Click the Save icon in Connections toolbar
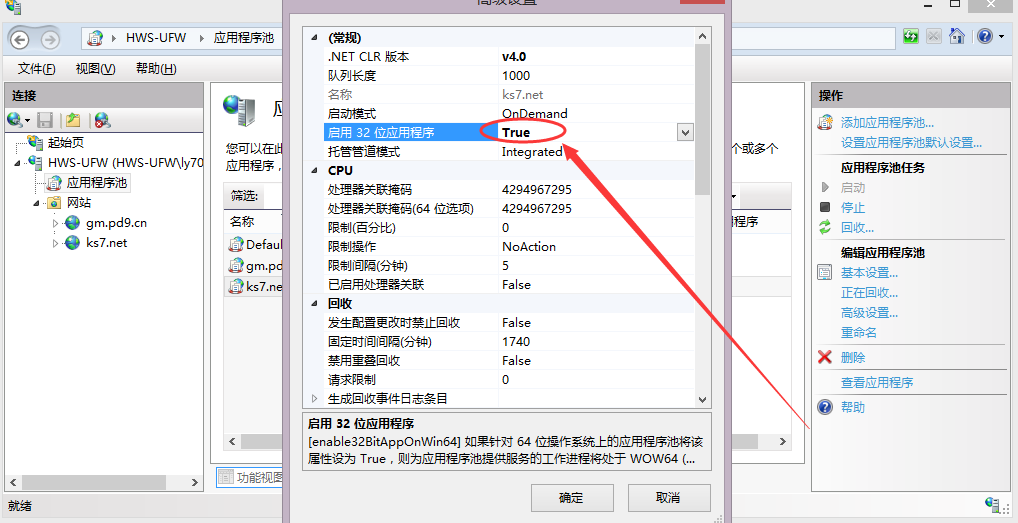This screenshot has height=523, width=1018. click(45, 120)
